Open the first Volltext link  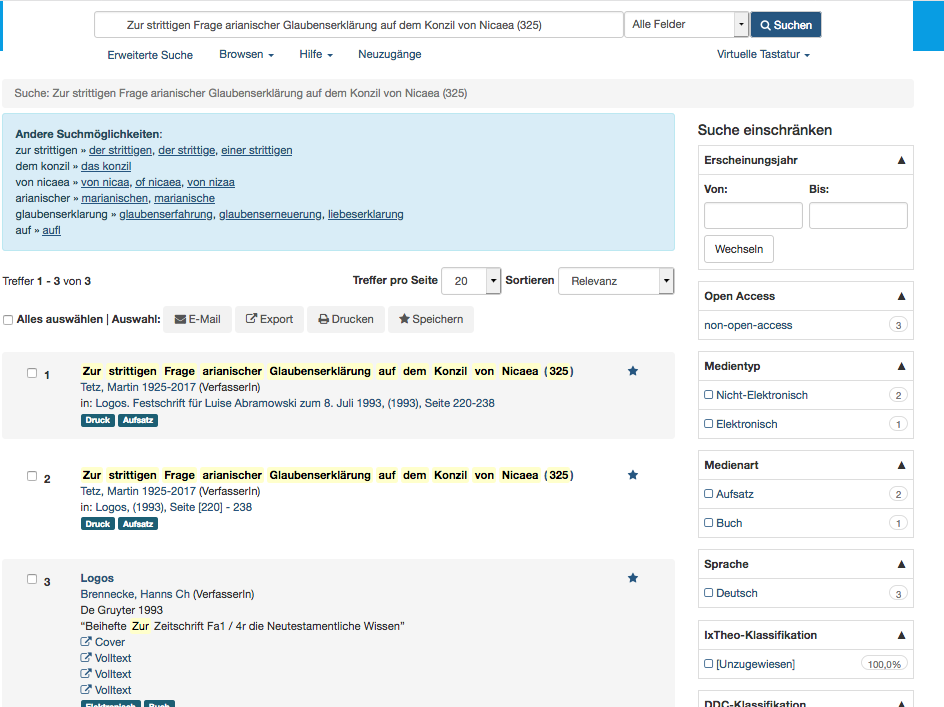point(106,658)
